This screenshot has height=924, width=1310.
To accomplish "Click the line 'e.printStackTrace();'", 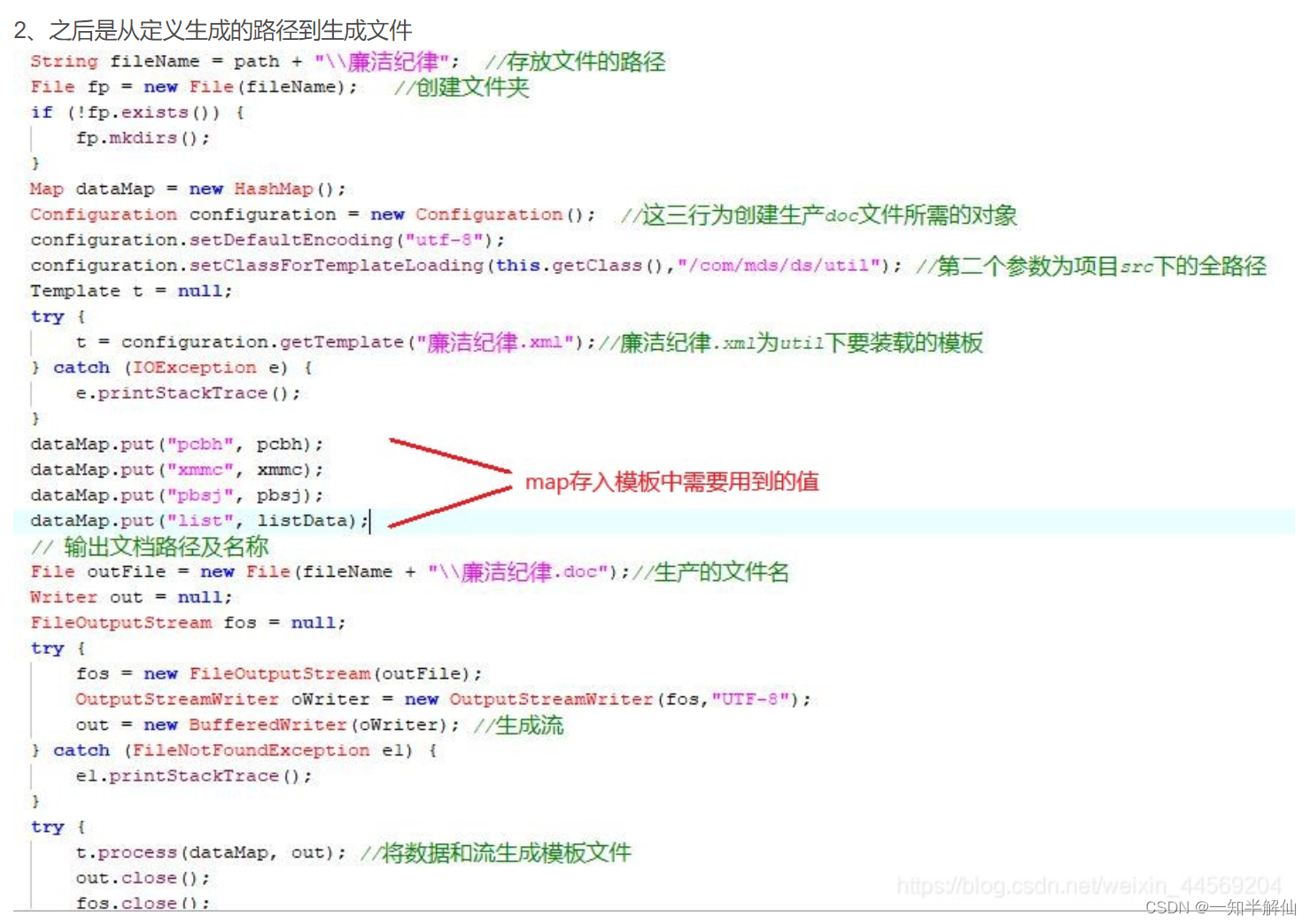I will click(x=188, y=393).
